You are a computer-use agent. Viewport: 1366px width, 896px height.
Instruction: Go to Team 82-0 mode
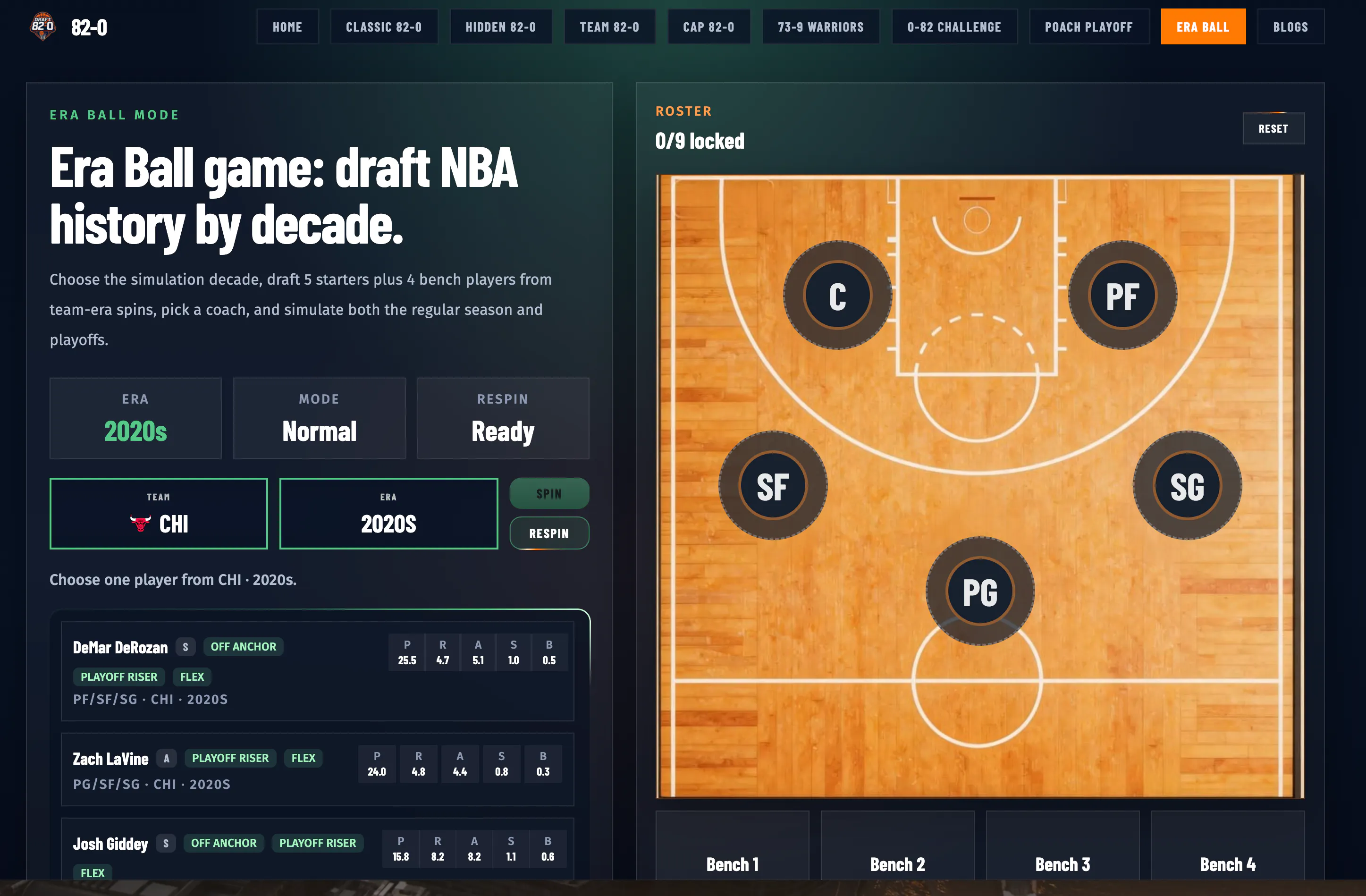609,26
